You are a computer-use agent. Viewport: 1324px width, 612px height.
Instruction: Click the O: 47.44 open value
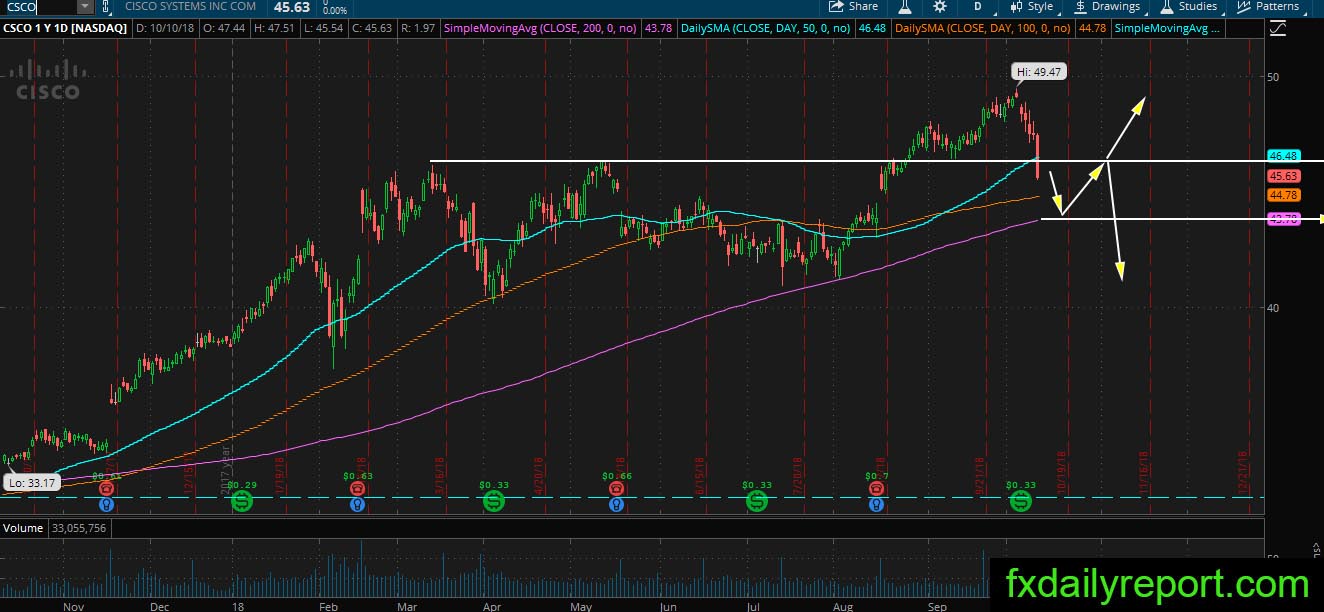[224, 28]
